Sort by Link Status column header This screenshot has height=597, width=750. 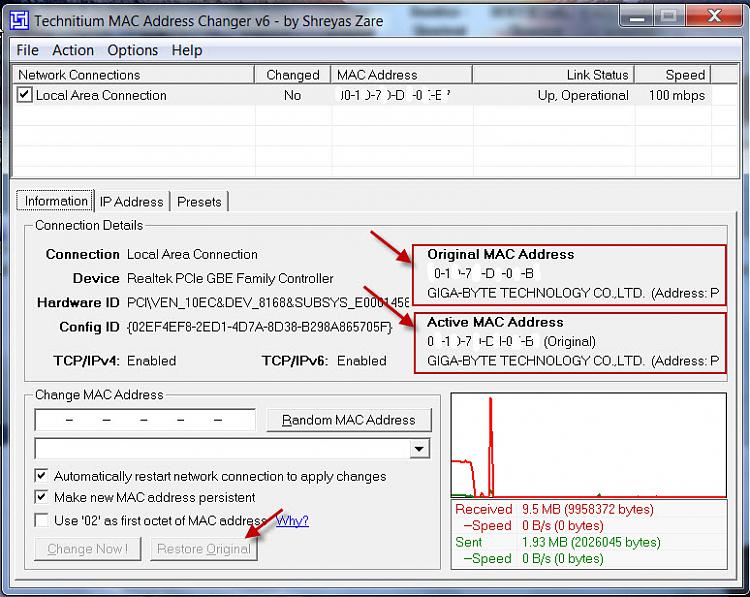click(553, 75)
